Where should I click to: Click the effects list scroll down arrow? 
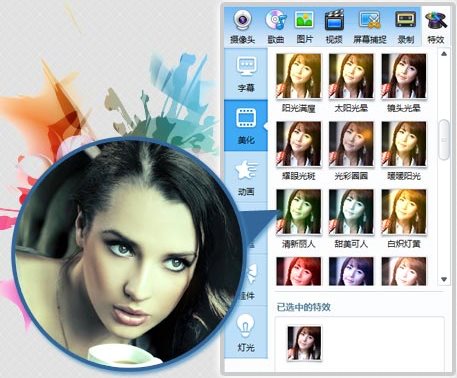coord(444,279)
